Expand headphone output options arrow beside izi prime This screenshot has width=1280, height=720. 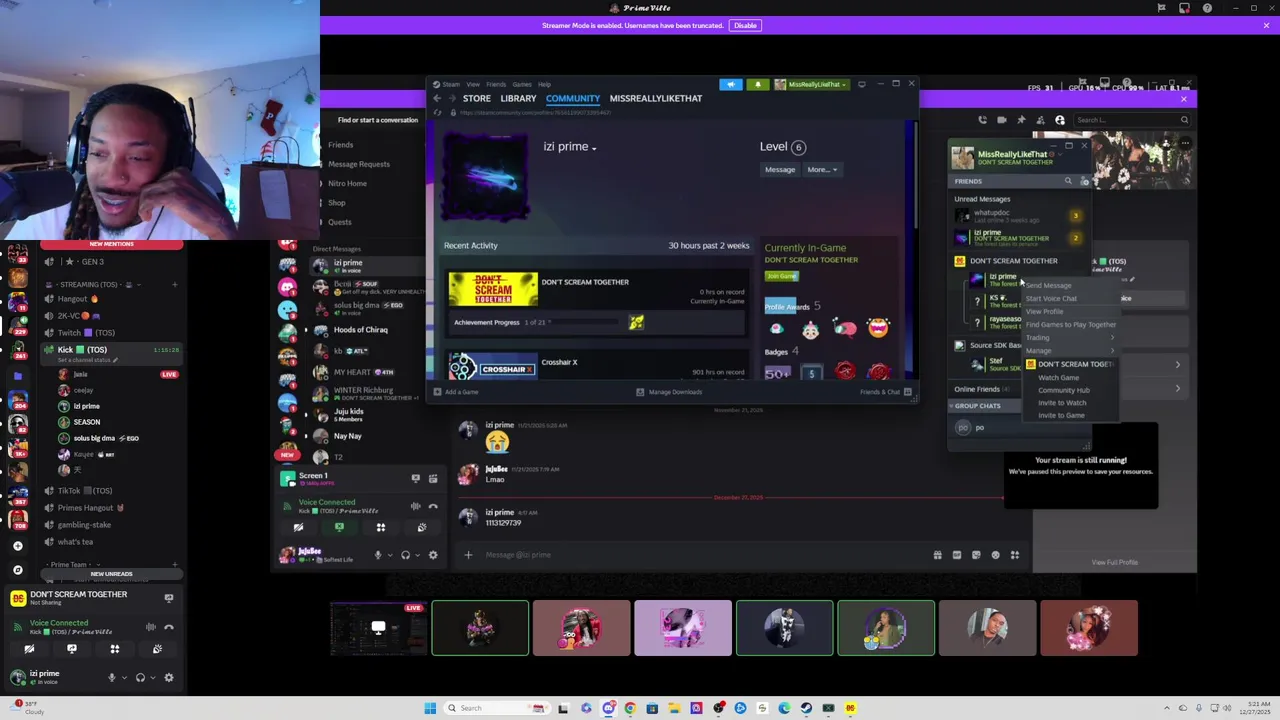[x=153, y=677]
